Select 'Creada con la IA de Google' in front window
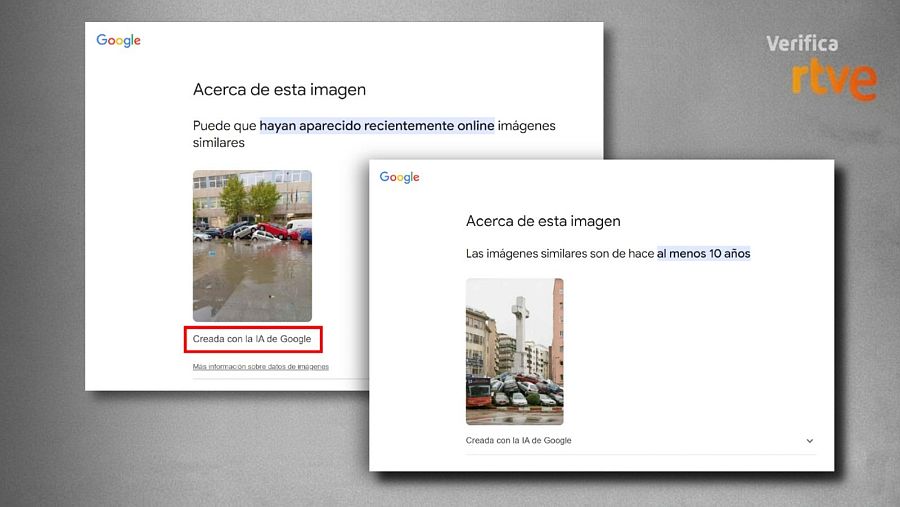 click(x=518, y=440)
